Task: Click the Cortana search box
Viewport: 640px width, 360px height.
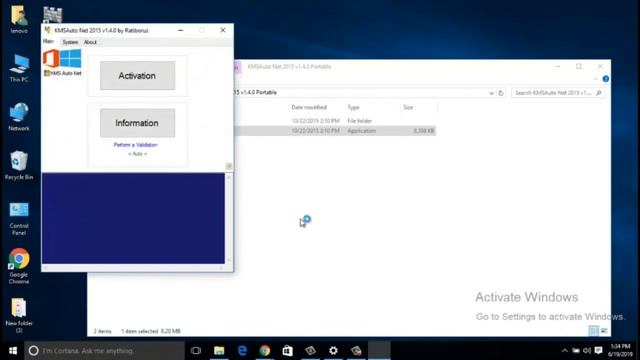Action: (x=104, y=351)
